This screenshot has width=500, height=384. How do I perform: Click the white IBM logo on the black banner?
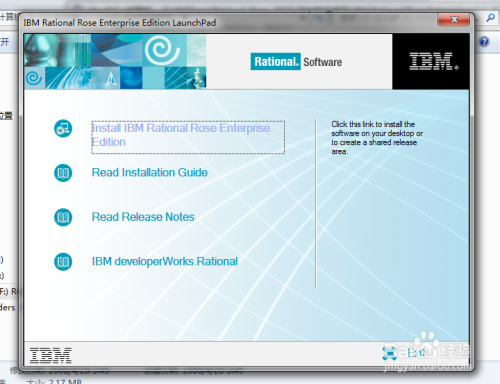pos(433,61)
